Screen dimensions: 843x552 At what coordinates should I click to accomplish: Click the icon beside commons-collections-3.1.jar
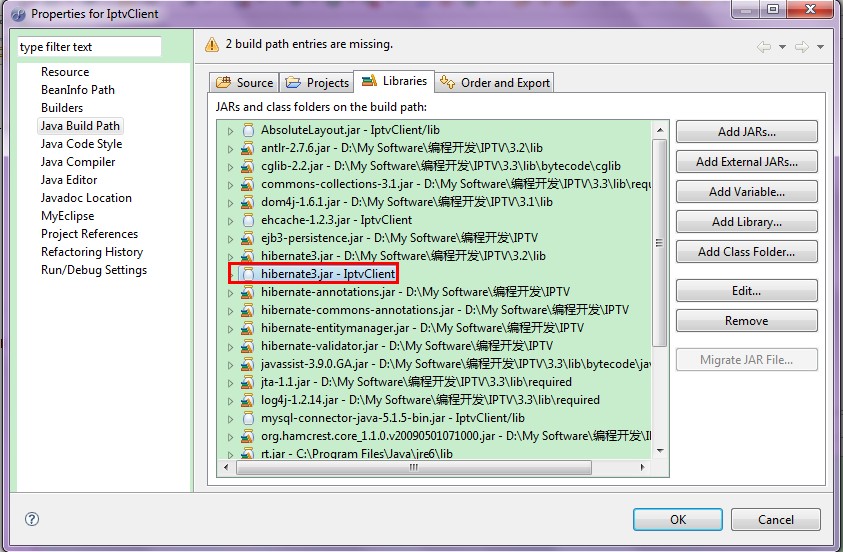click(x=248, y=184)
